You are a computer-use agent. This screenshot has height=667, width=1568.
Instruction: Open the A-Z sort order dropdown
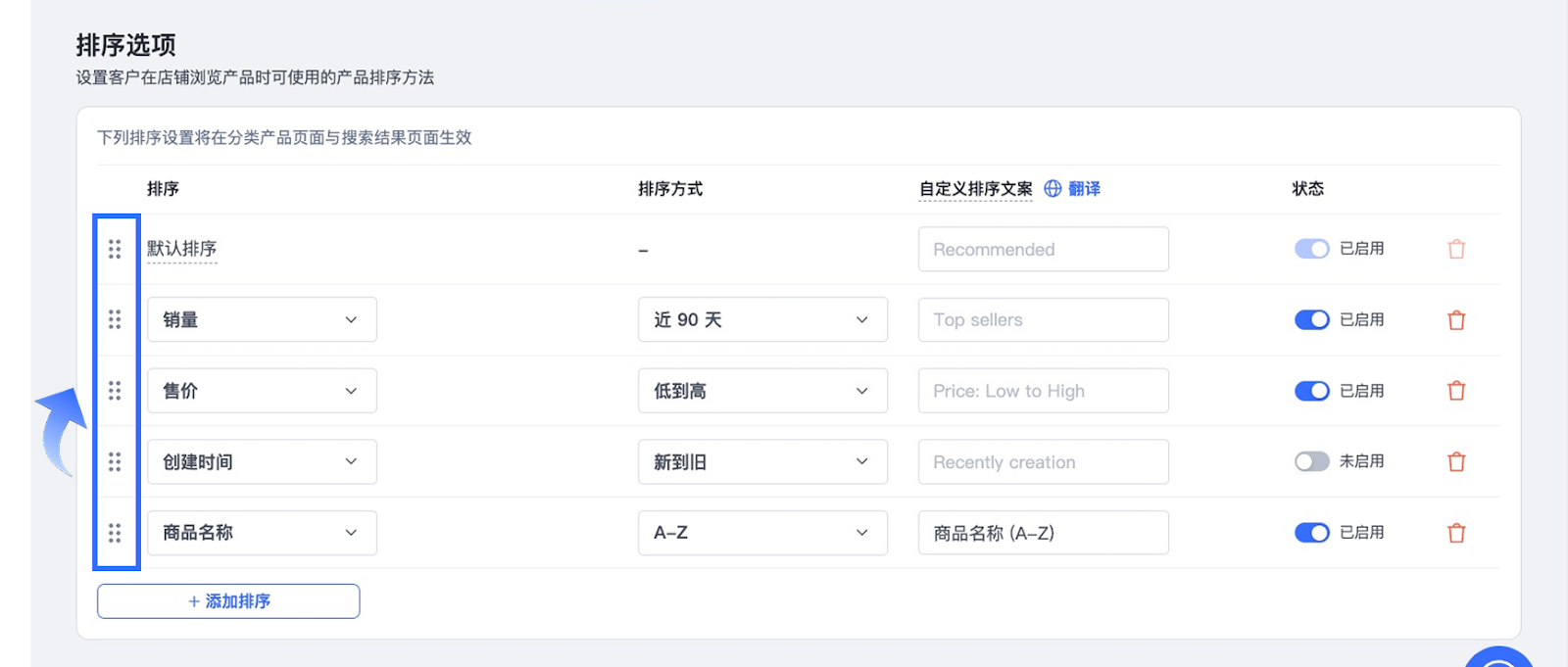point(762,533)
